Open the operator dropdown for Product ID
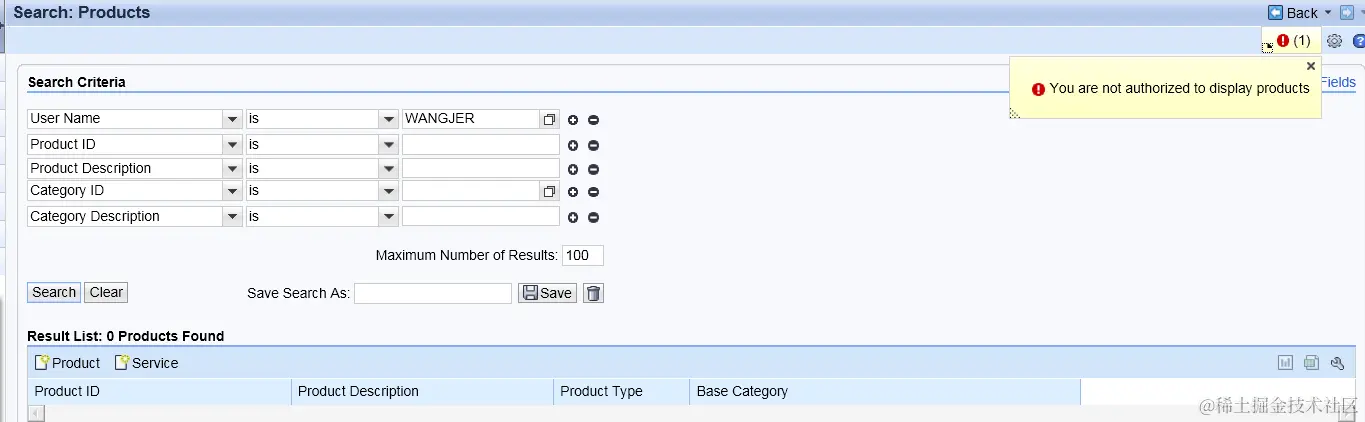This screenshot has width=1365, height=422. click(389, 145)
